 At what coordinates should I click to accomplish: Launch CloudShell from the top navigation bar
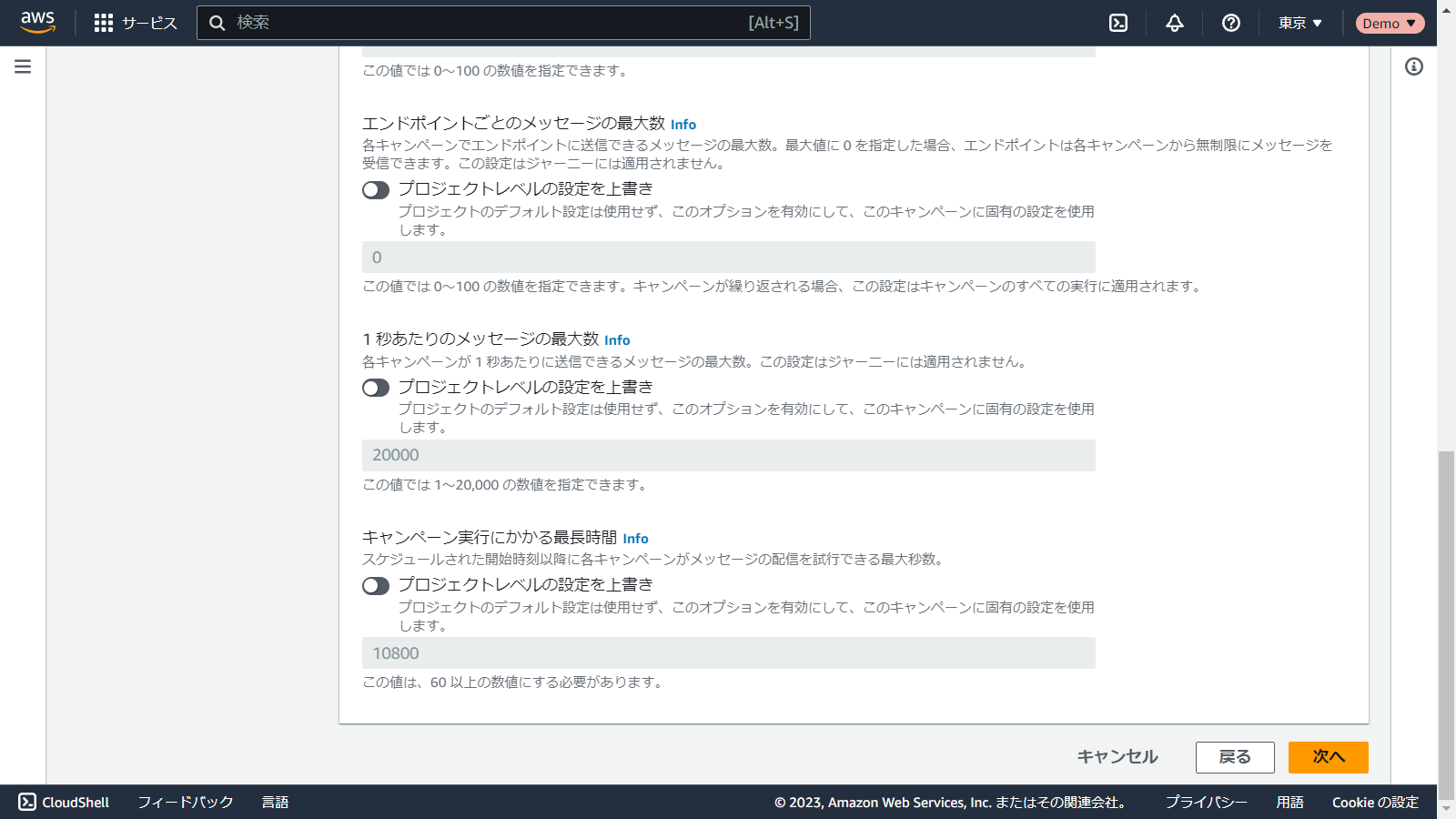click(1118, 23)
